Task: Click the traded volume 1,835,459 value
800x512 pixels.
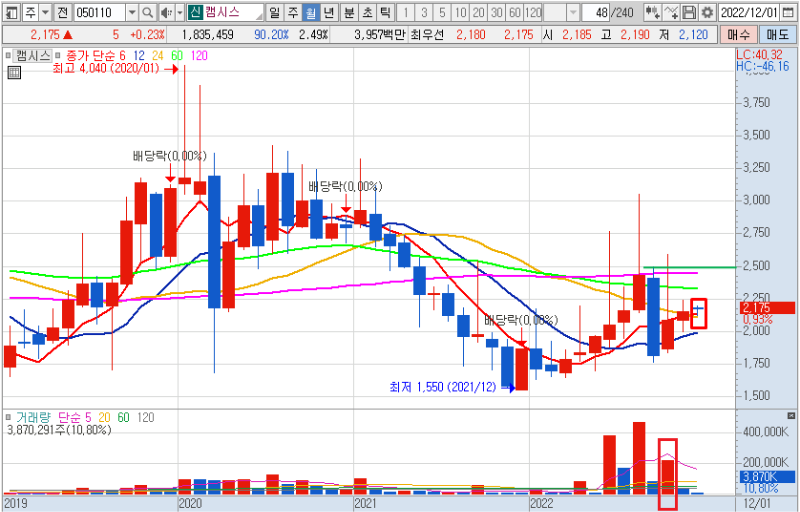Action: click(x=208, y=35)
